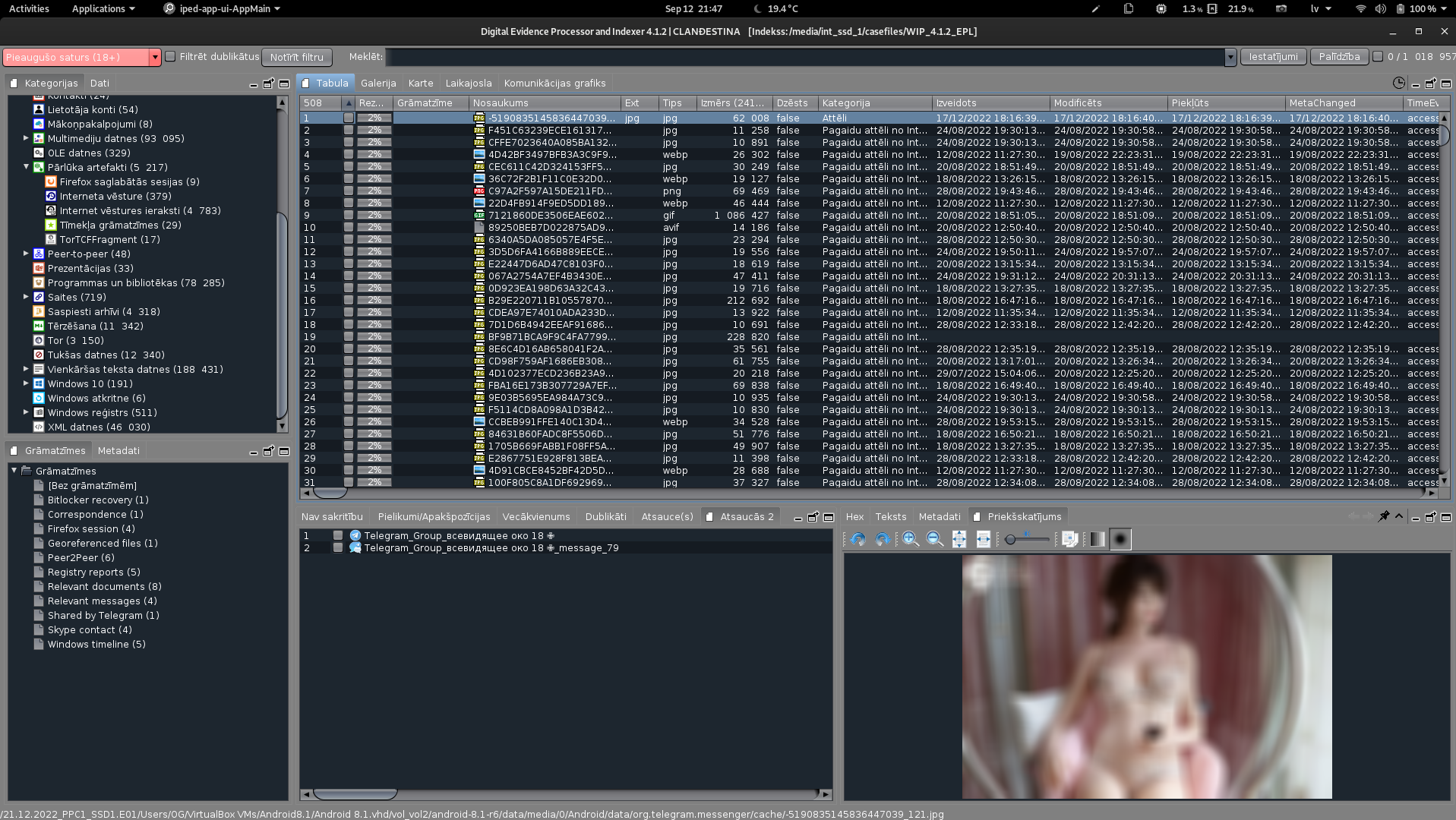Click the preview brightness slider
The width and height of the screenshot is (1456, 820).
1028,539
